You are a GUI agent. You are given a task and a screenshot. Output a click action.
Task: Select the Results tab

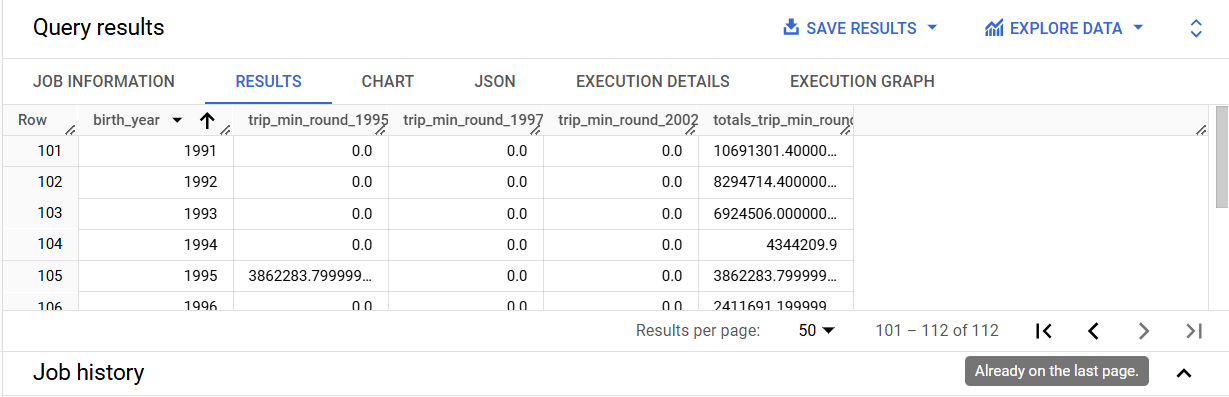pyautogui.click(x=268, y=82)
